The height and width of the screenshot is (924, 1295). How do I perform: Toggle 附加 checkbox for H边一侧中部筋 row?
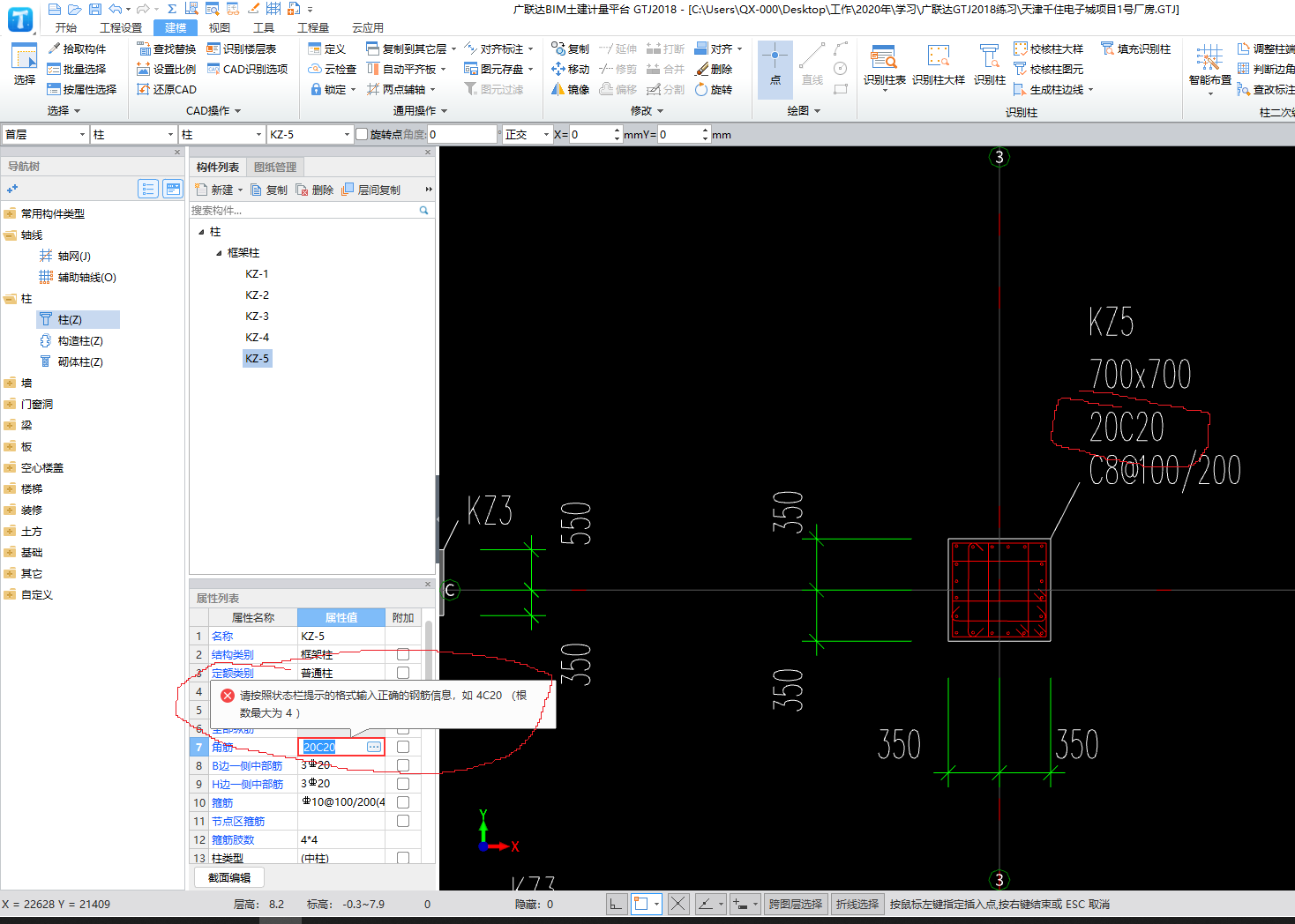tap(403, 784)
